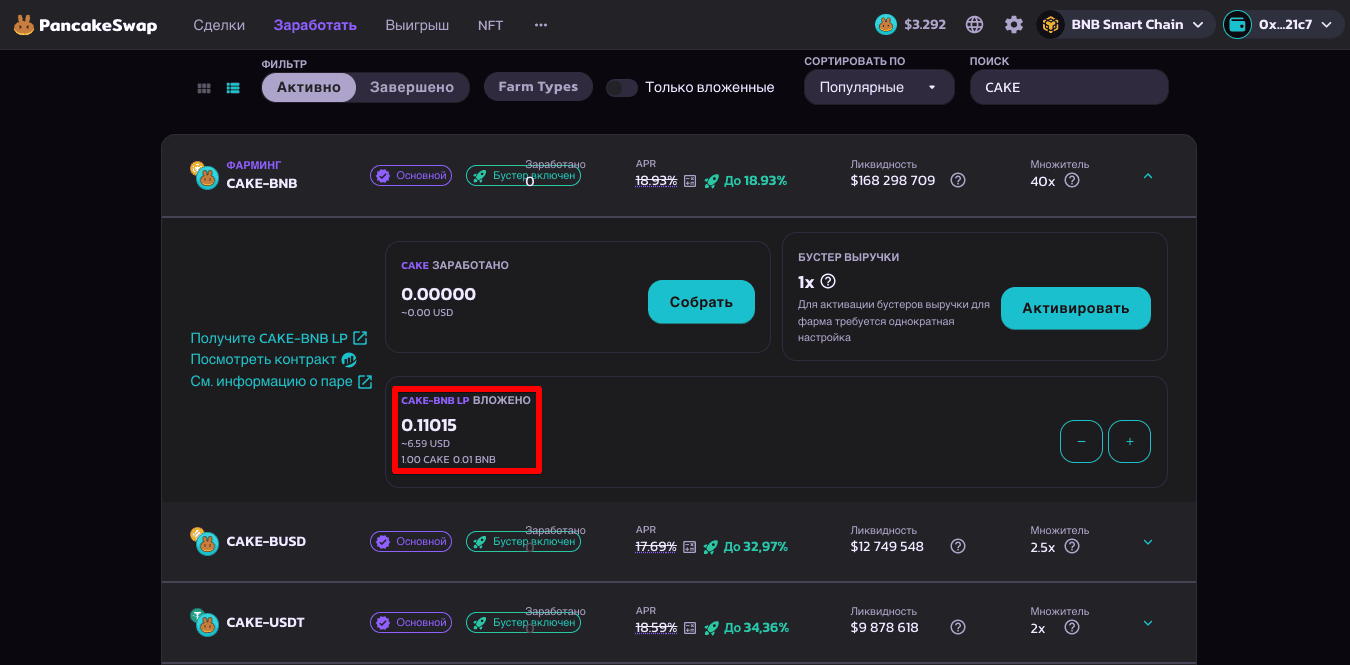Click the wallet icon in header
This screenshot has height=665, width=1350.
point(1238,25)
